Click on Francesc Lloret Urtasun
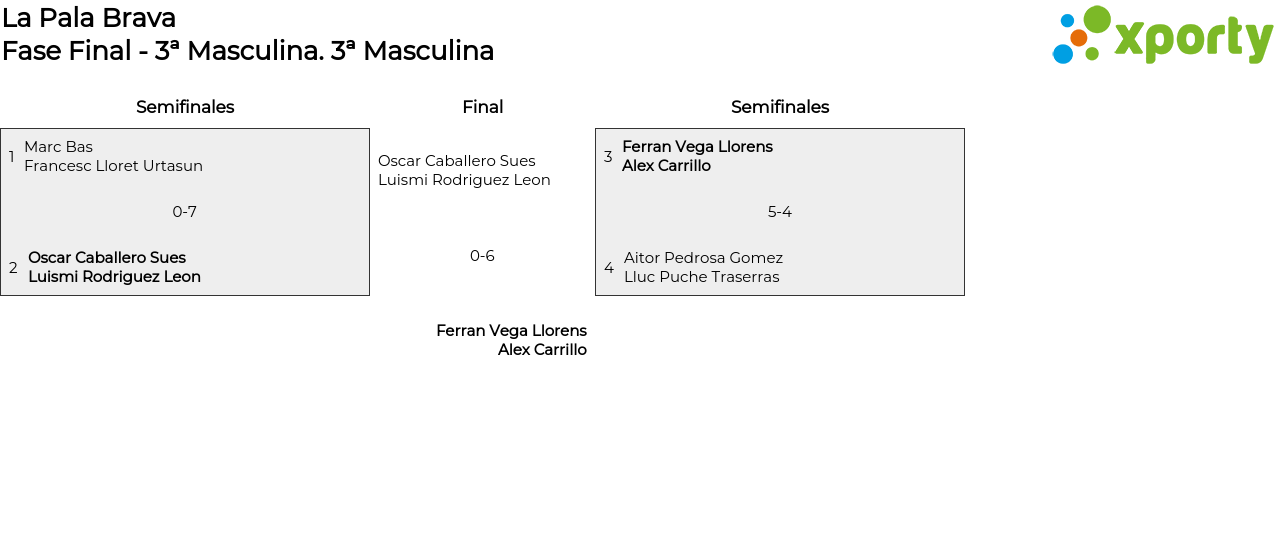This screenshot has width=1280, height=547. (113, 166)
